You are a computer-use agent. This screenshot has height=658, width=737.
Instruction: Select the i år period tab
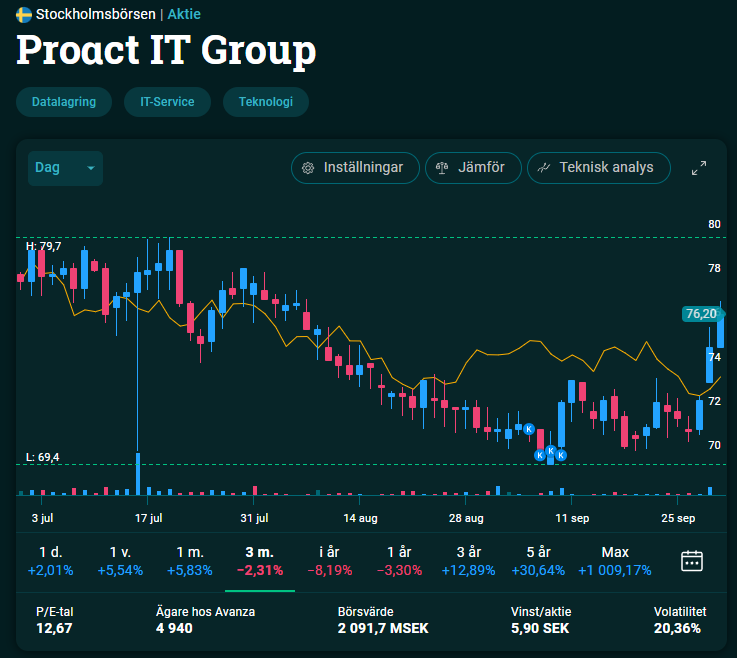click(x=329, y=561)
